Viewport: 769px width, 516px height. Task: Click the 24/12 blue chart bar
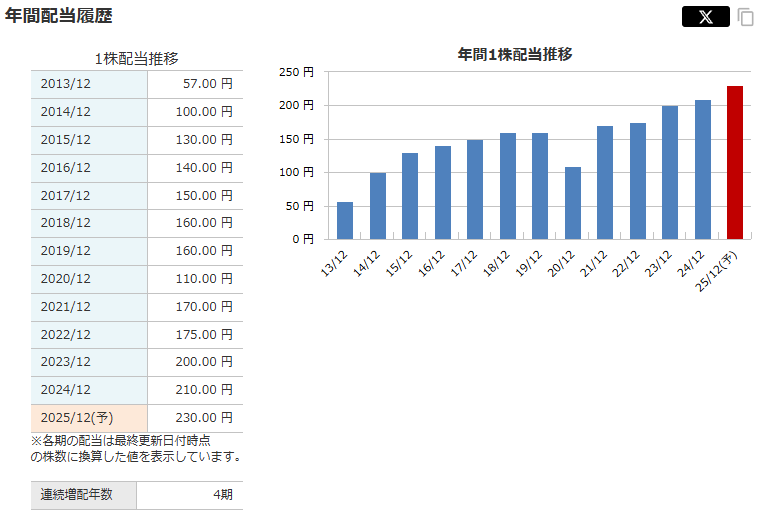(703, 169)
